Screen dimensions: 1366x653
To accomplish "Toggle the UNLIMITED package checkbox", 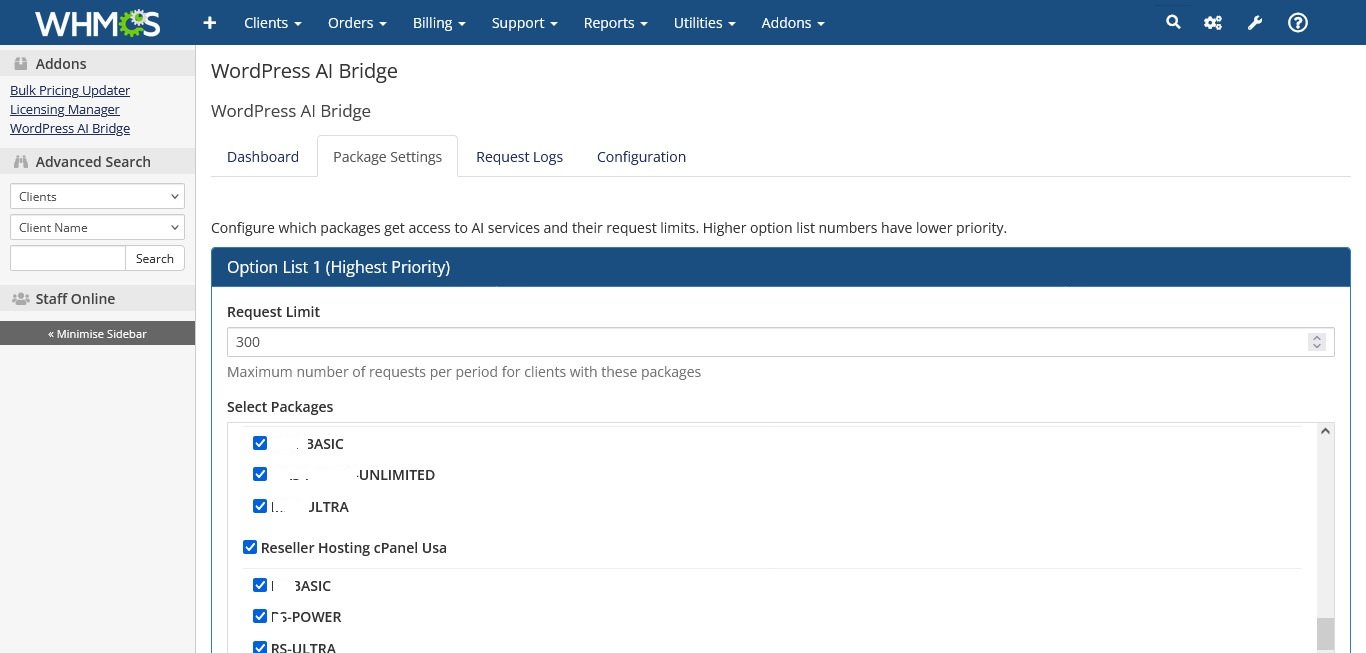I will (260, 474).
